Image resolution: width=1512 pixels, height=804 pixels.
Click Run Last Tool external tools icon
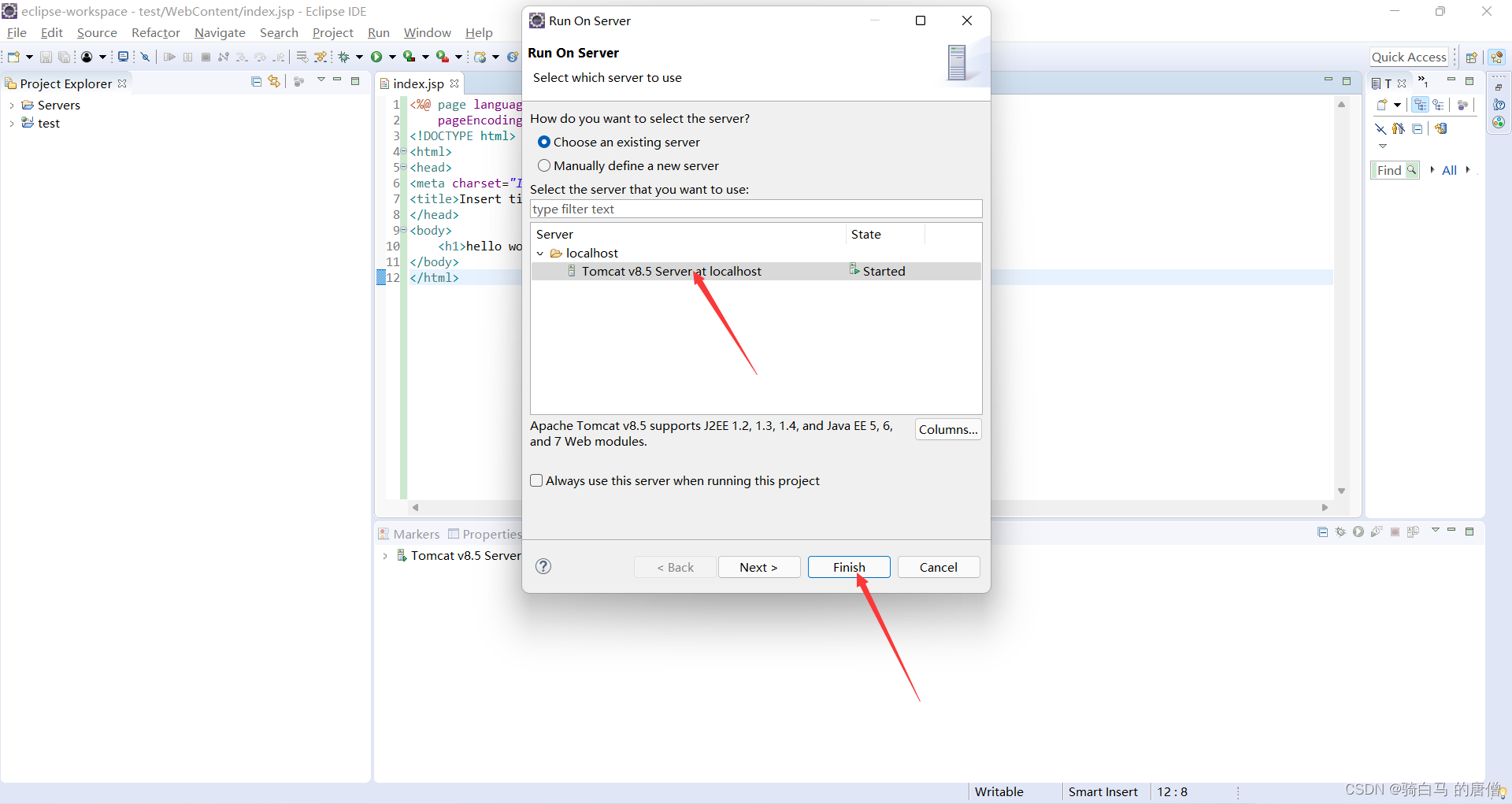click(x=442, y=57)
